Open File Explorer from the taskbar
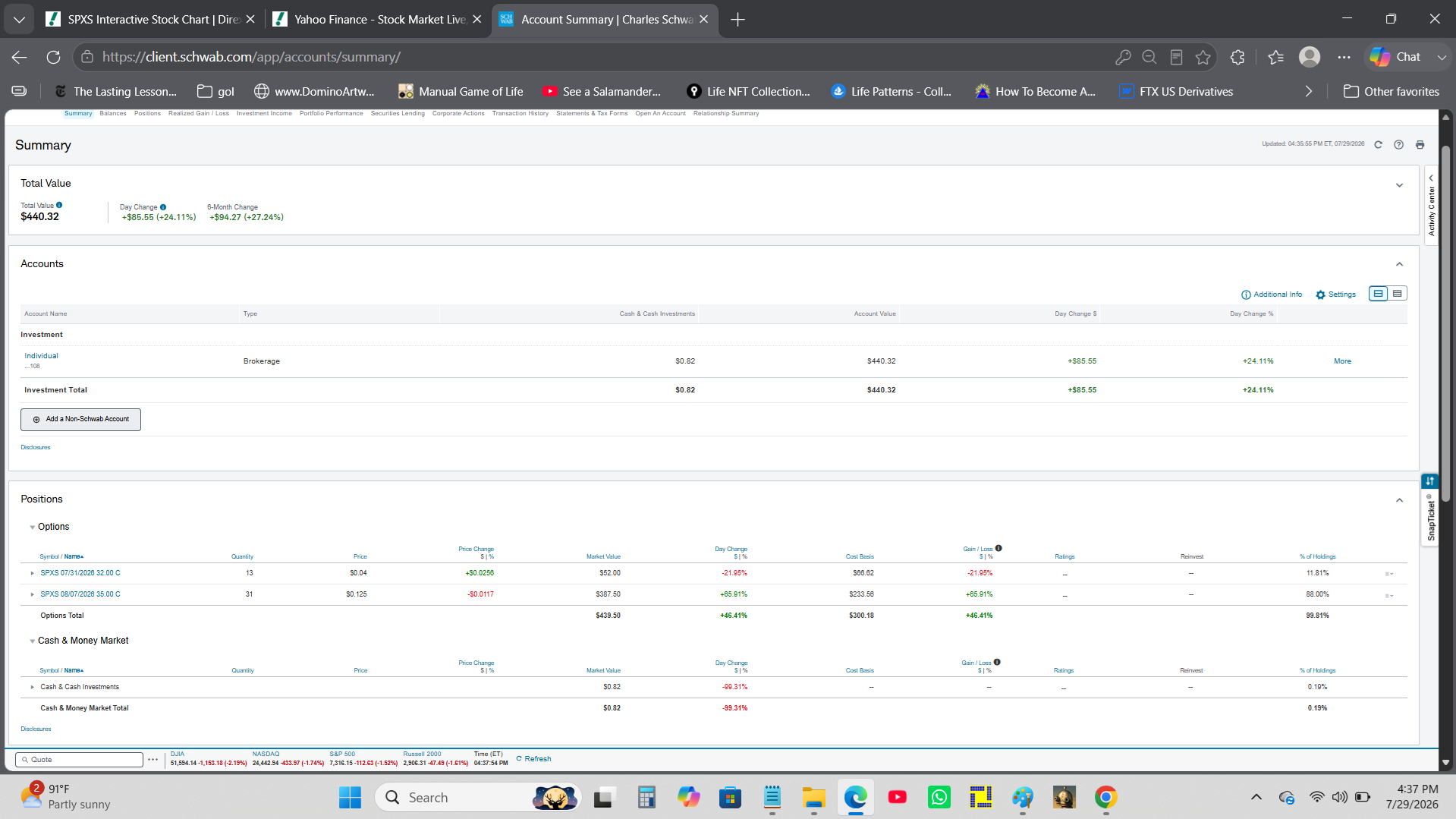 pyautogui.click(x=814, y=797)
